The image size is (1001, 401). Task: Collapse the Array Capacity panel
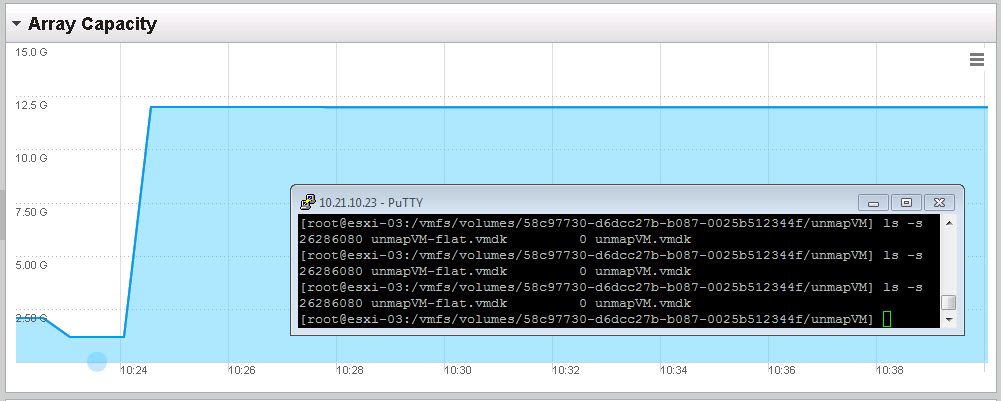tap(17, 24)
